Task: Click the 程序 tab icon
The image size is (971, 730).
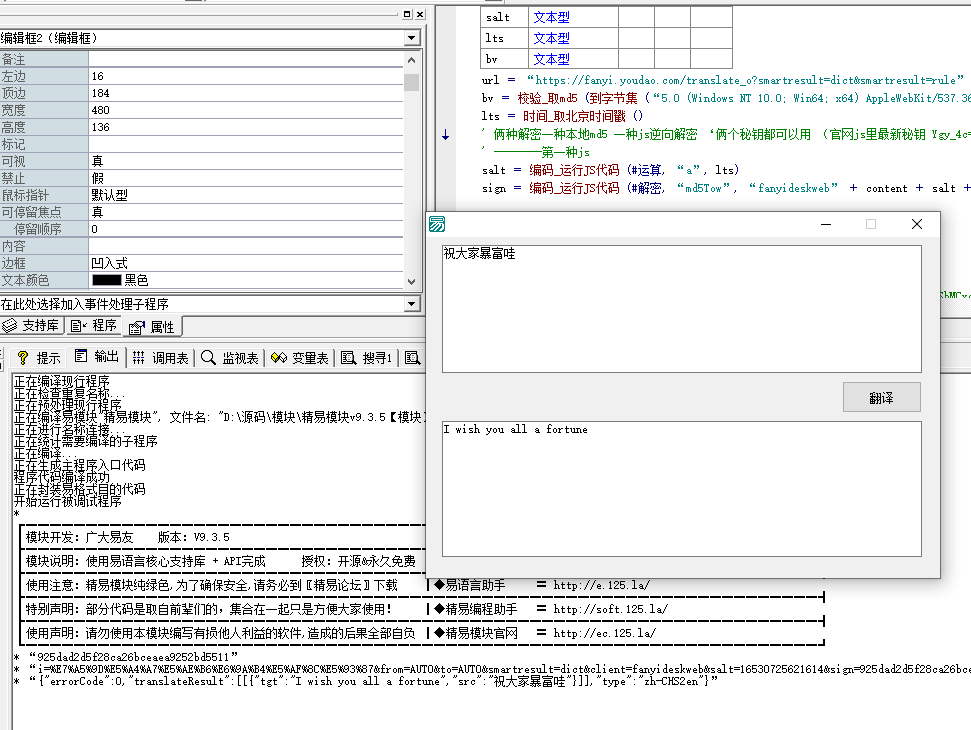Action: 79,326
